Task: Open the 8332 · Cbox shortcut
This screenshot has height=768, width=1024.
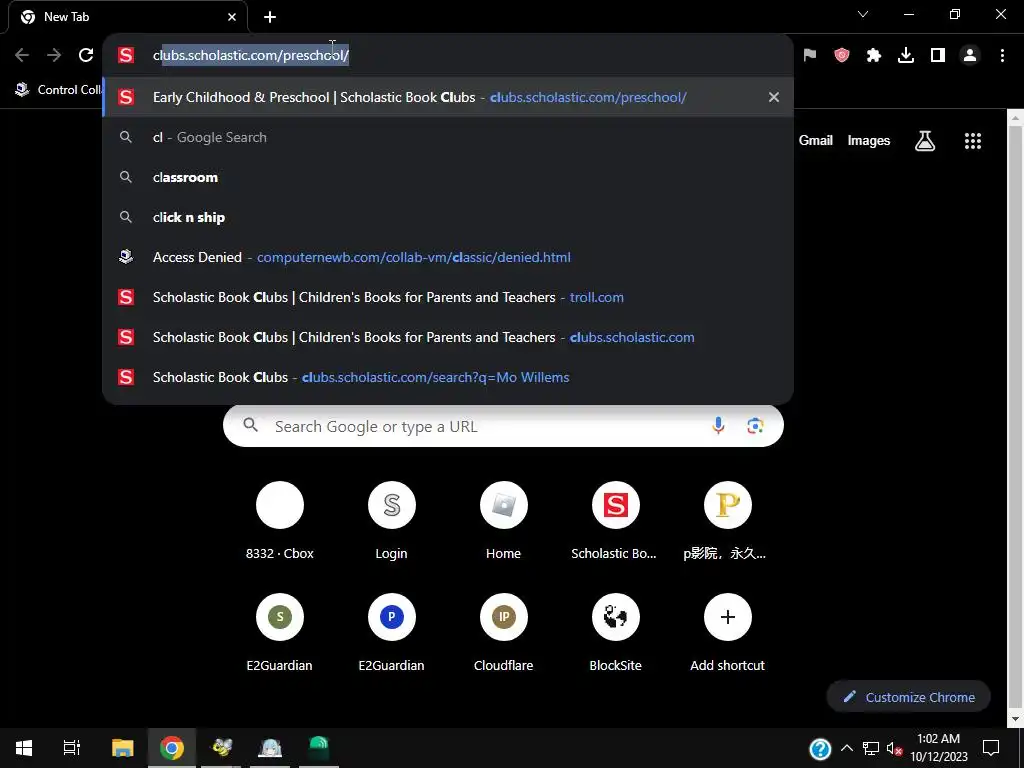Action: [280, 522]
